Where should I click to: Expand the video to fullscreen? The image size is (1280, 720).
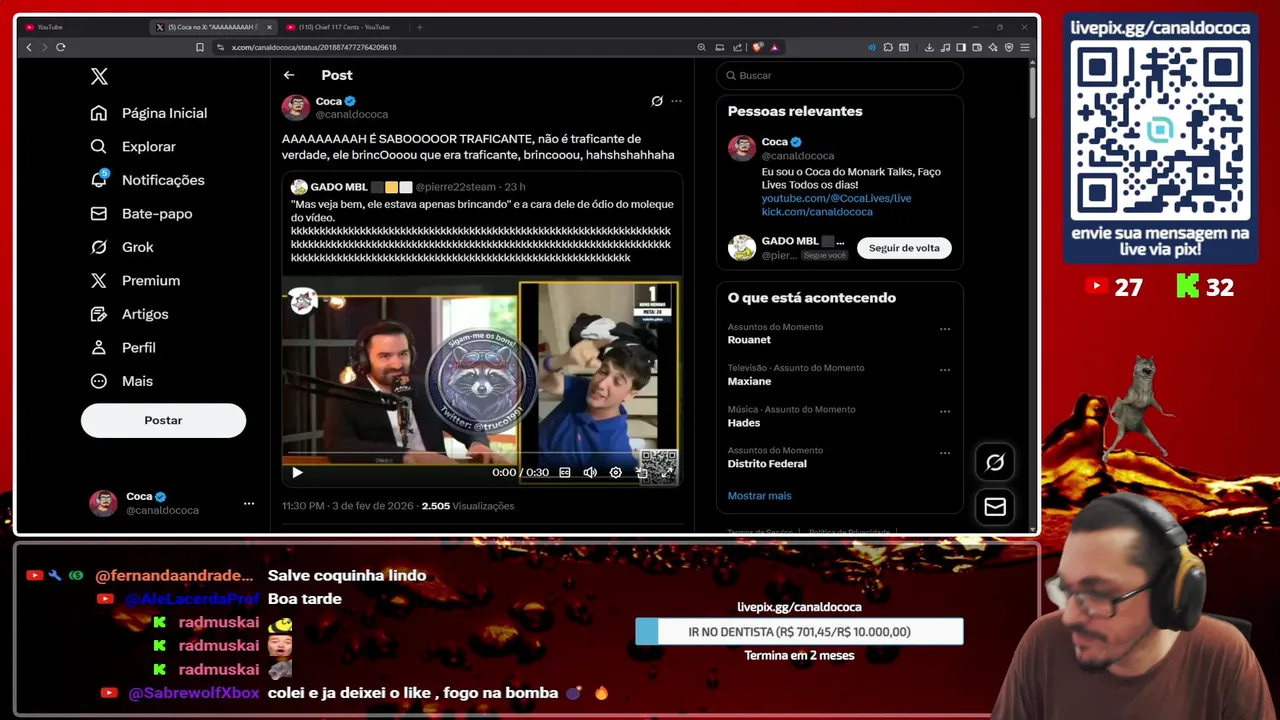(x=666, y=472)
